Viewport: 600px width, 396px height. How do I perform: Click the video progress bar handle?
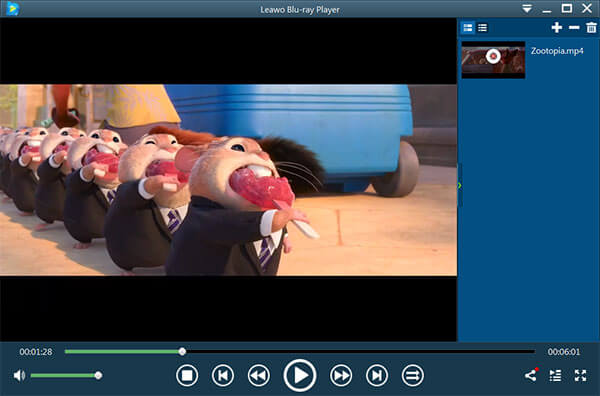point(182,351)
